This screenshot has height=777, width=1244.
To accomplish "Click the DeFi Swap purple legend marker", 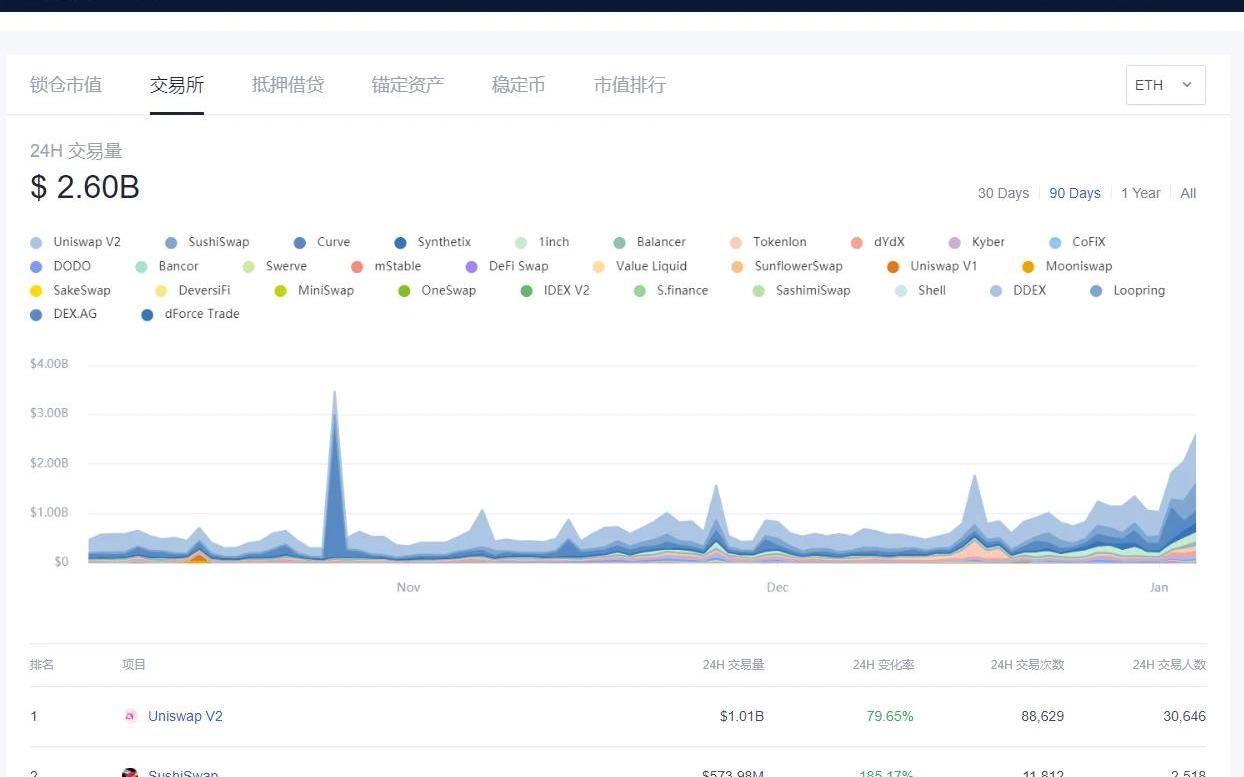I will pos(472,267).
